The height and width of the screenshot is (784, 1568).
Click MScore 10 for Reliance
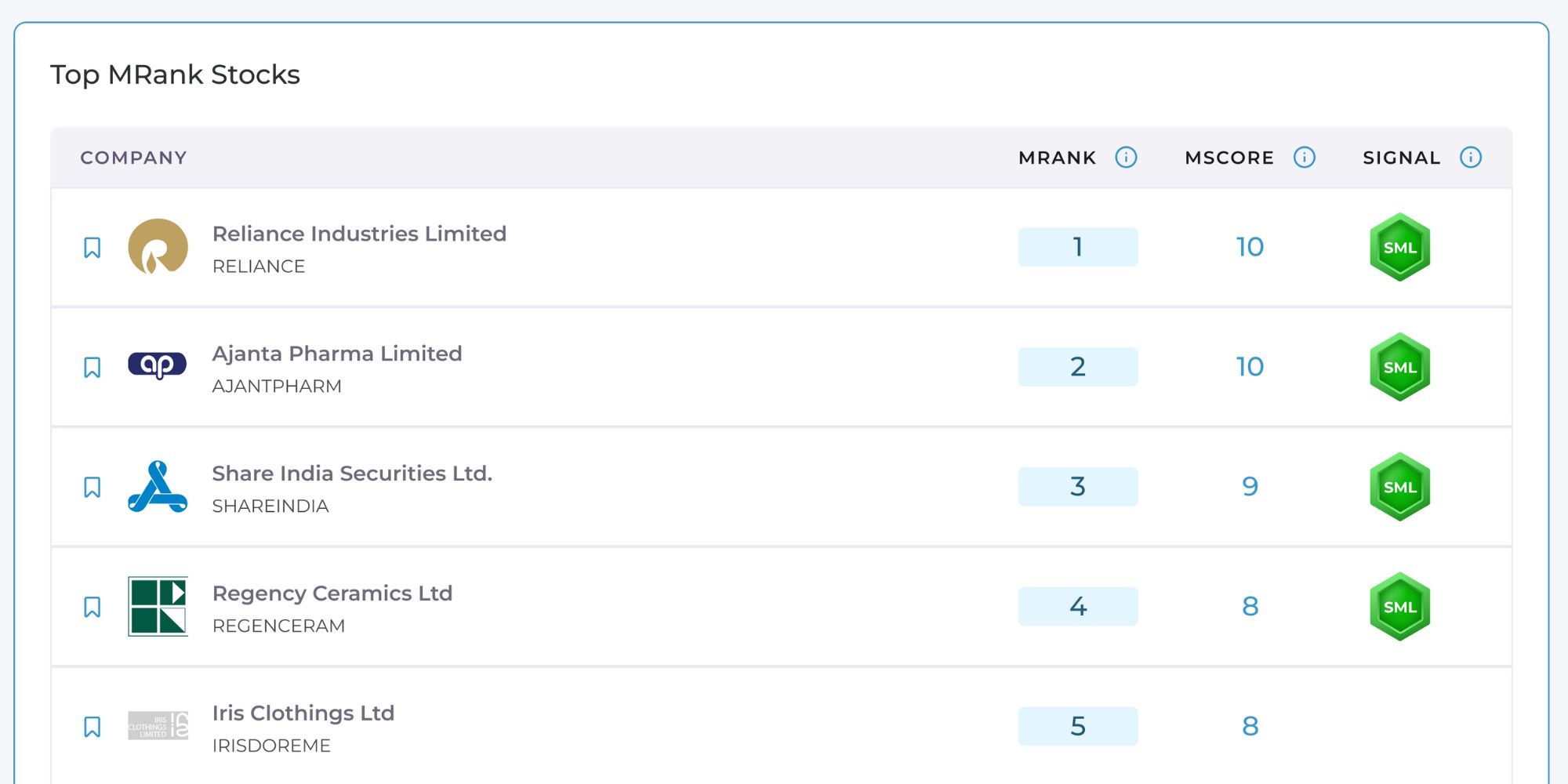pos(1250,247)
